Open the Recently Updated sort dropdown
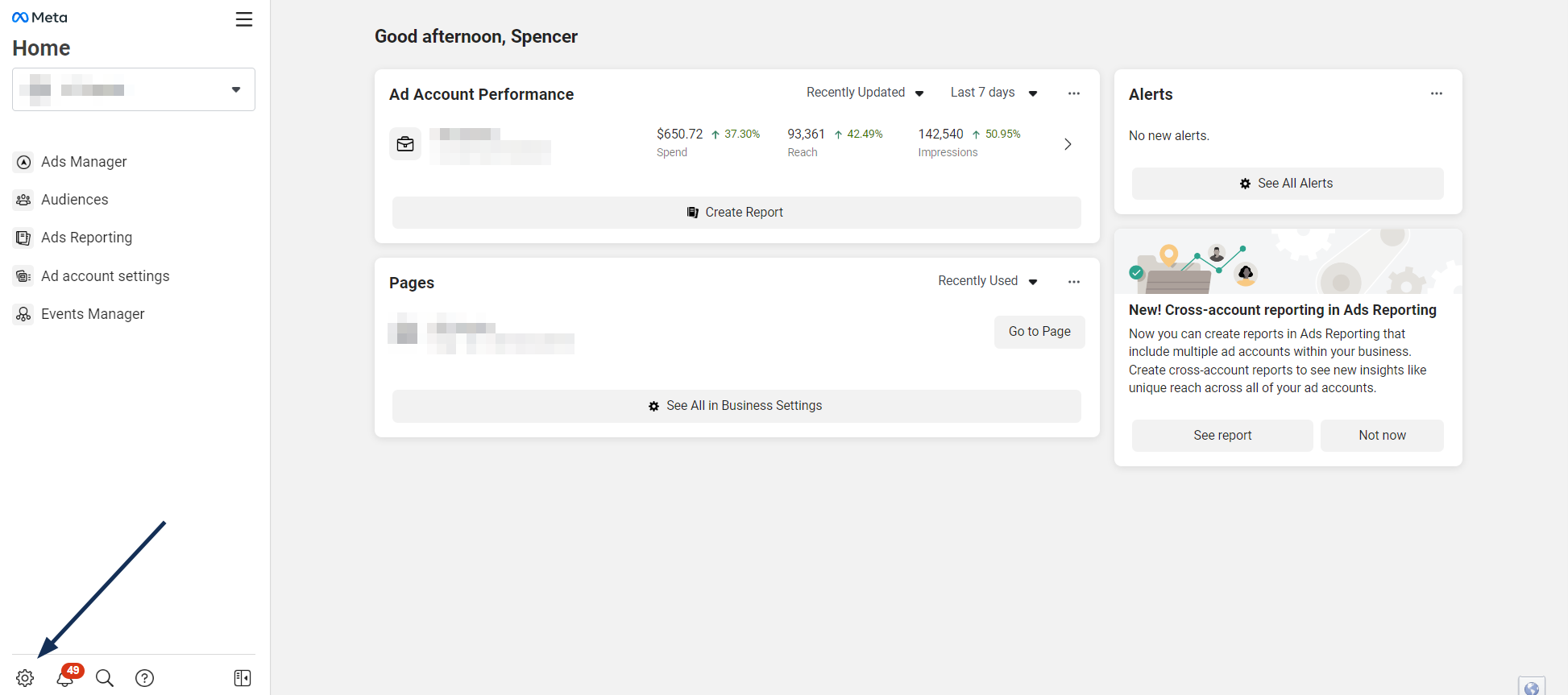 (x=865, y=93)
